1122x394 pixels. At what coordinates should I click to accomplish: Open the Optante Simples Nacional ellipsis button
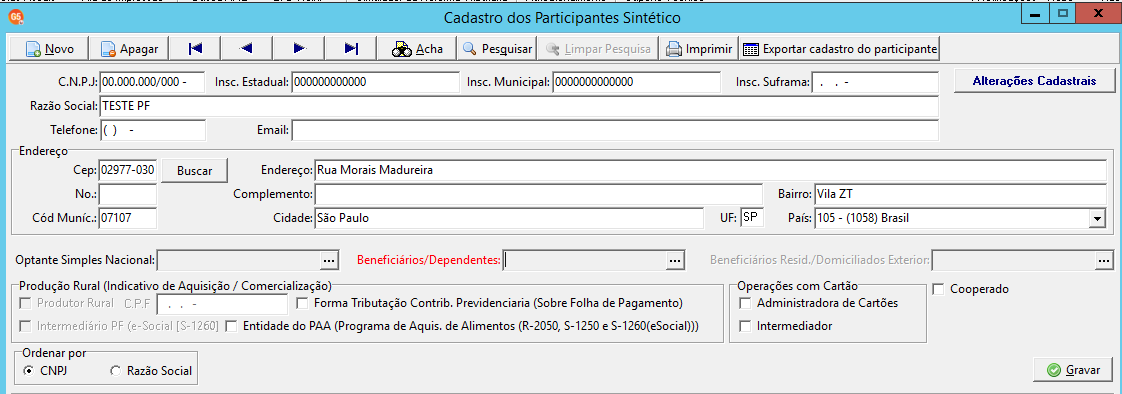coord(329,261)
